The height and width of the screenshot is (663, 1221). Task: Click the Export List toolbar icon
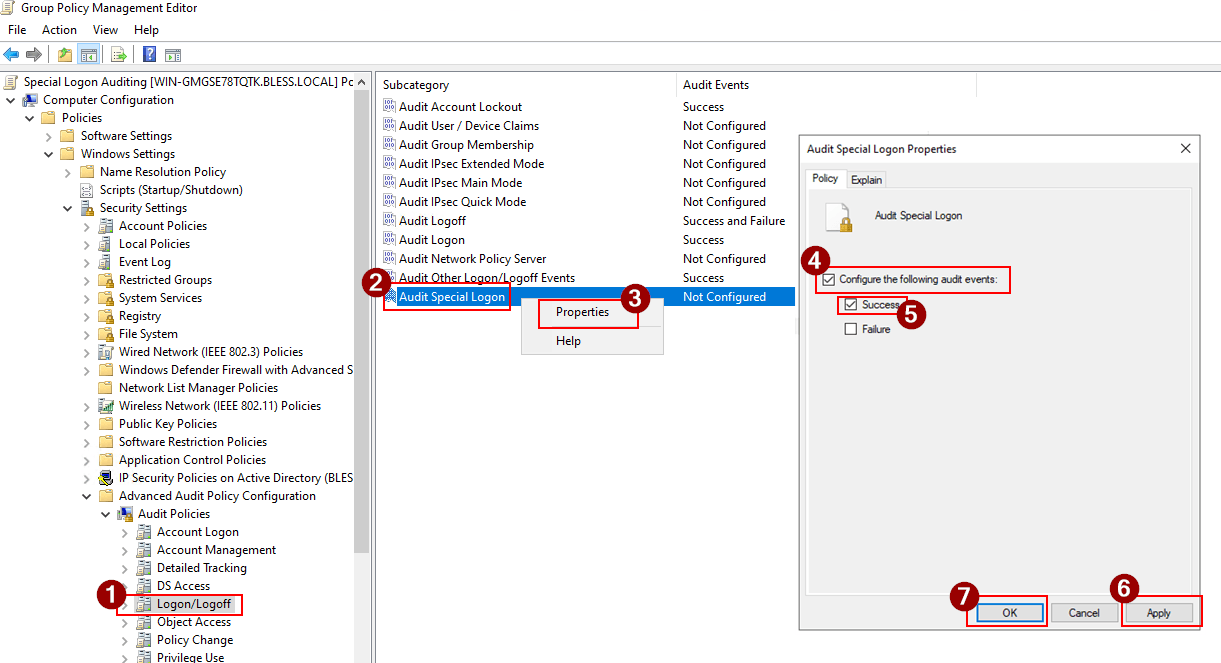pyautogui.click(x=119, y=54)
